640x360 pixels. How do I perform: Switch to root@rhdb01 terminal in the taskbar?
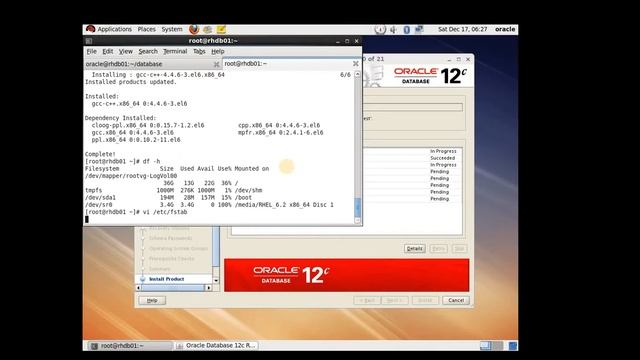coord(129,346)
